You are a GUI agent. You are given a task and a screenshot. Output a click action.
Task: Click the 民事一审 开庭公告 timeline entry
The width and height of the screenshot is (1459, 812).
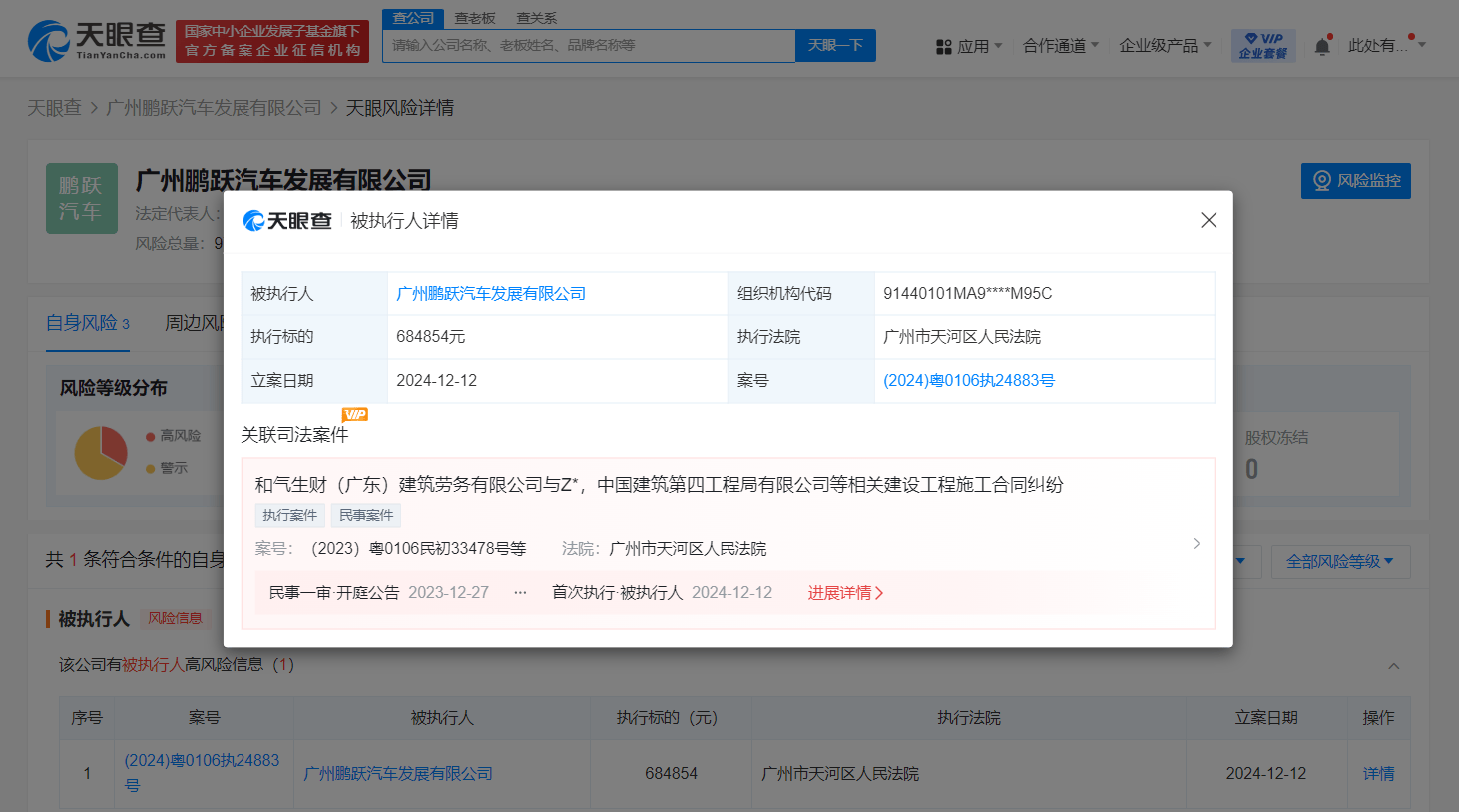379,593
